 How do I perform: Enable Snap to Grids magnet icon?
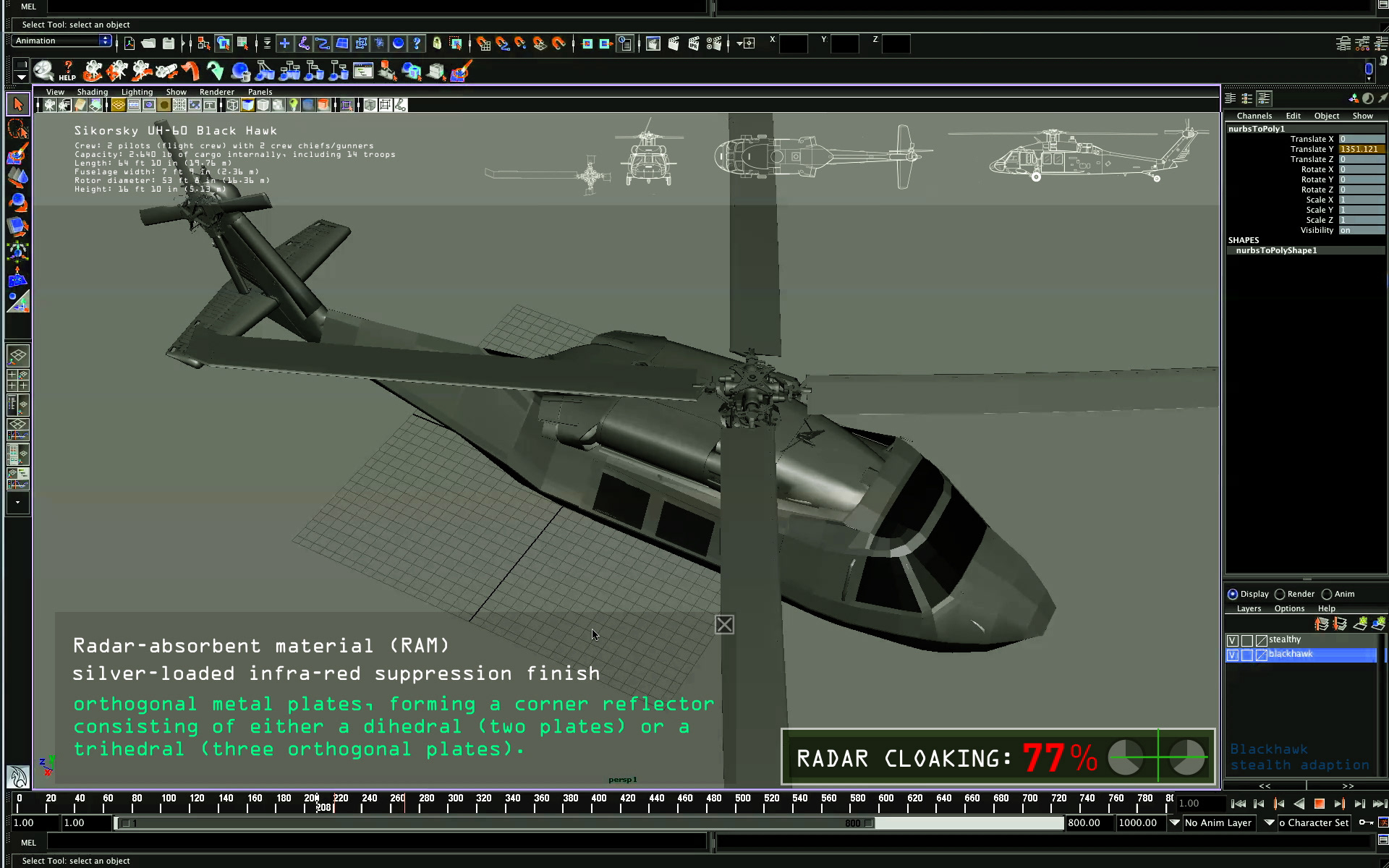point(483,43)
